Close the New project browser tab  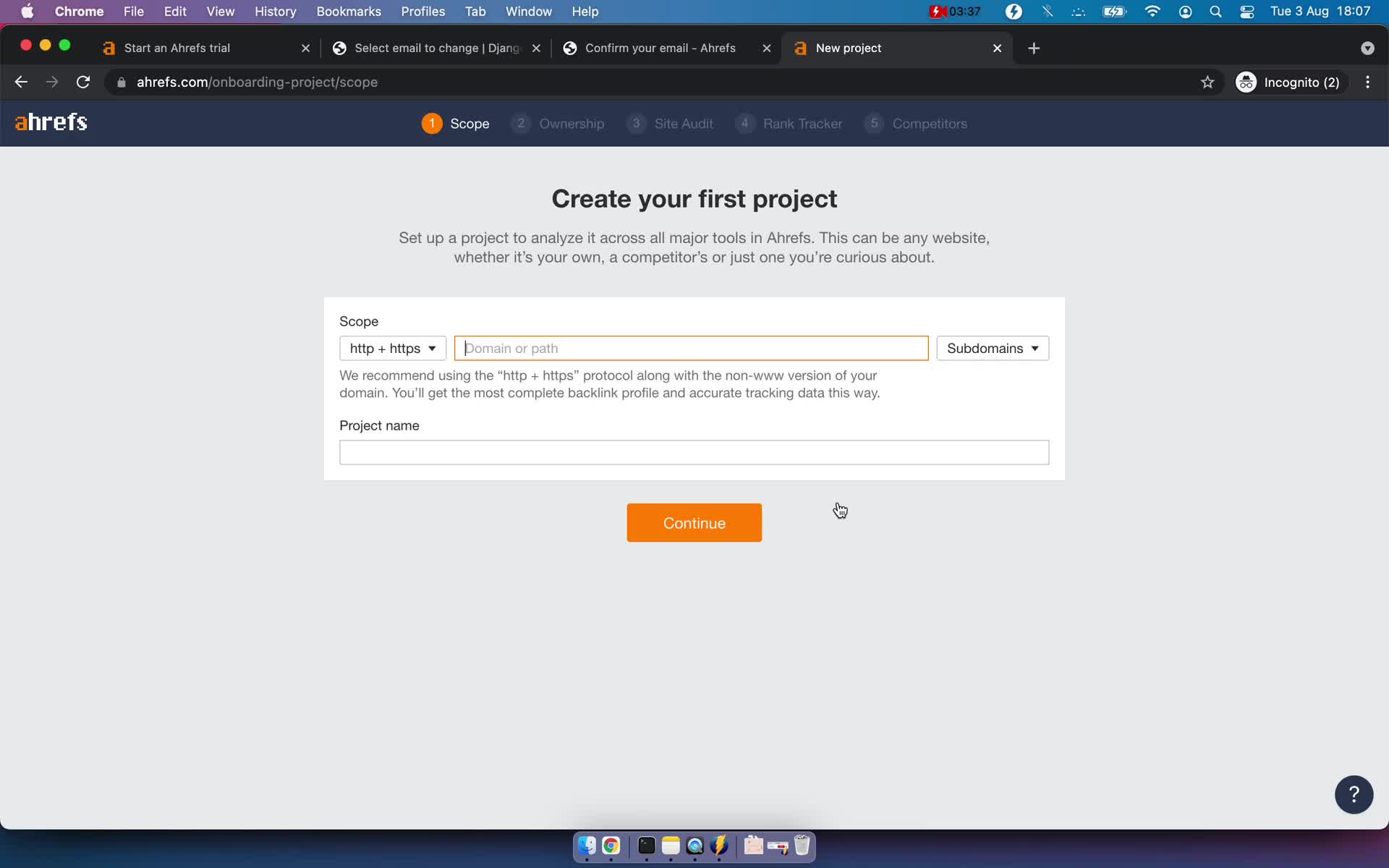[996, 47]
